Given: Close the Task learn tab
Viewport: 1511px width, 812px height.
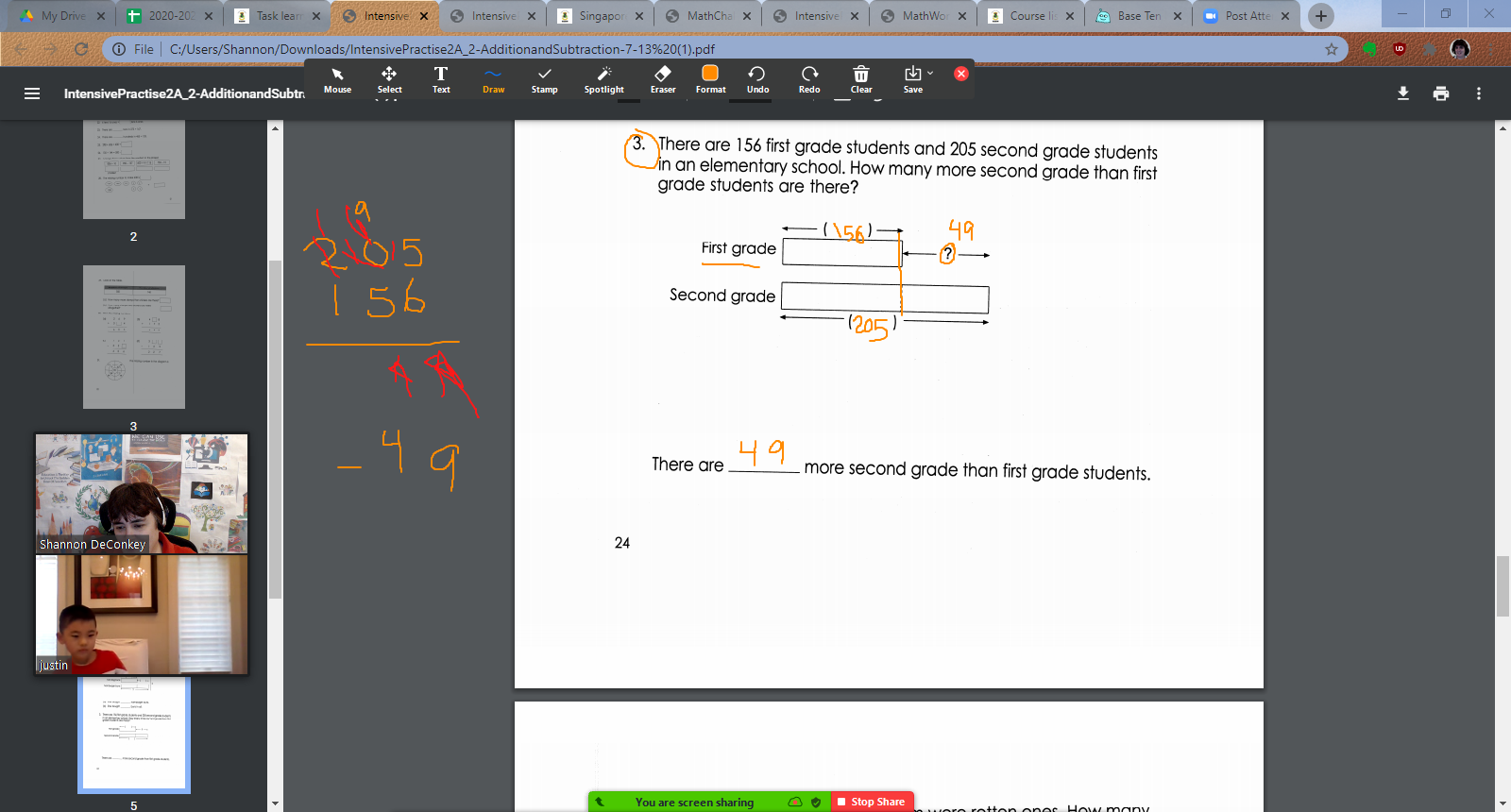Looking at the screenshot, I should coord(316,16).
